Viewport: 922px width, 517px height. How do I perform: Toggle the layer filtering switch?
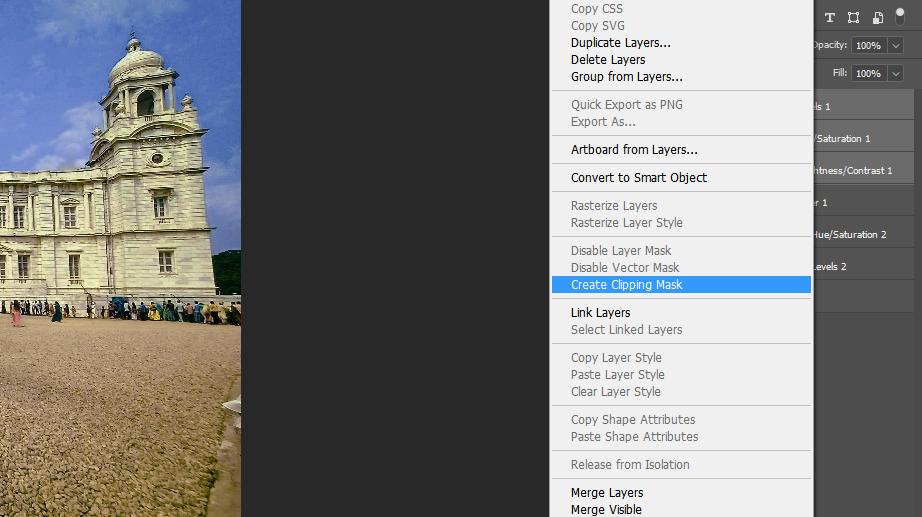coord(900,16)
